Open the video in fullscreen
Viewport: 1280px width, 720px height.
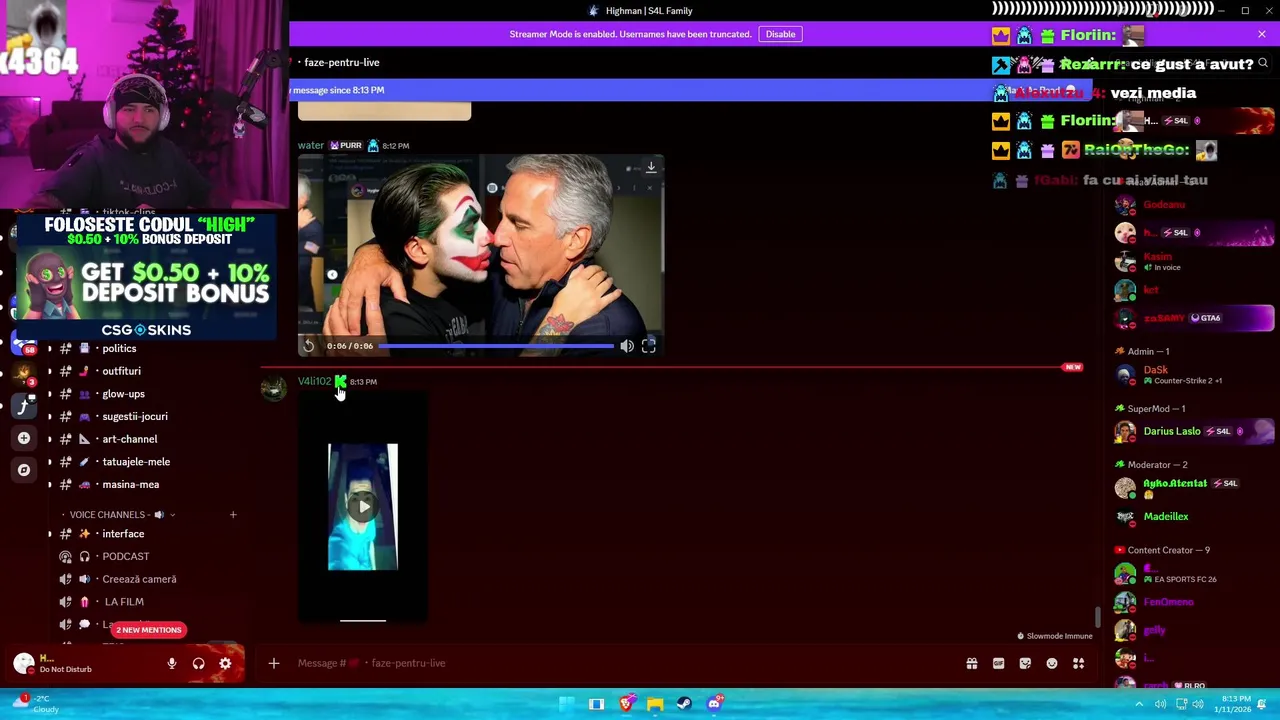tap(648, 346)
